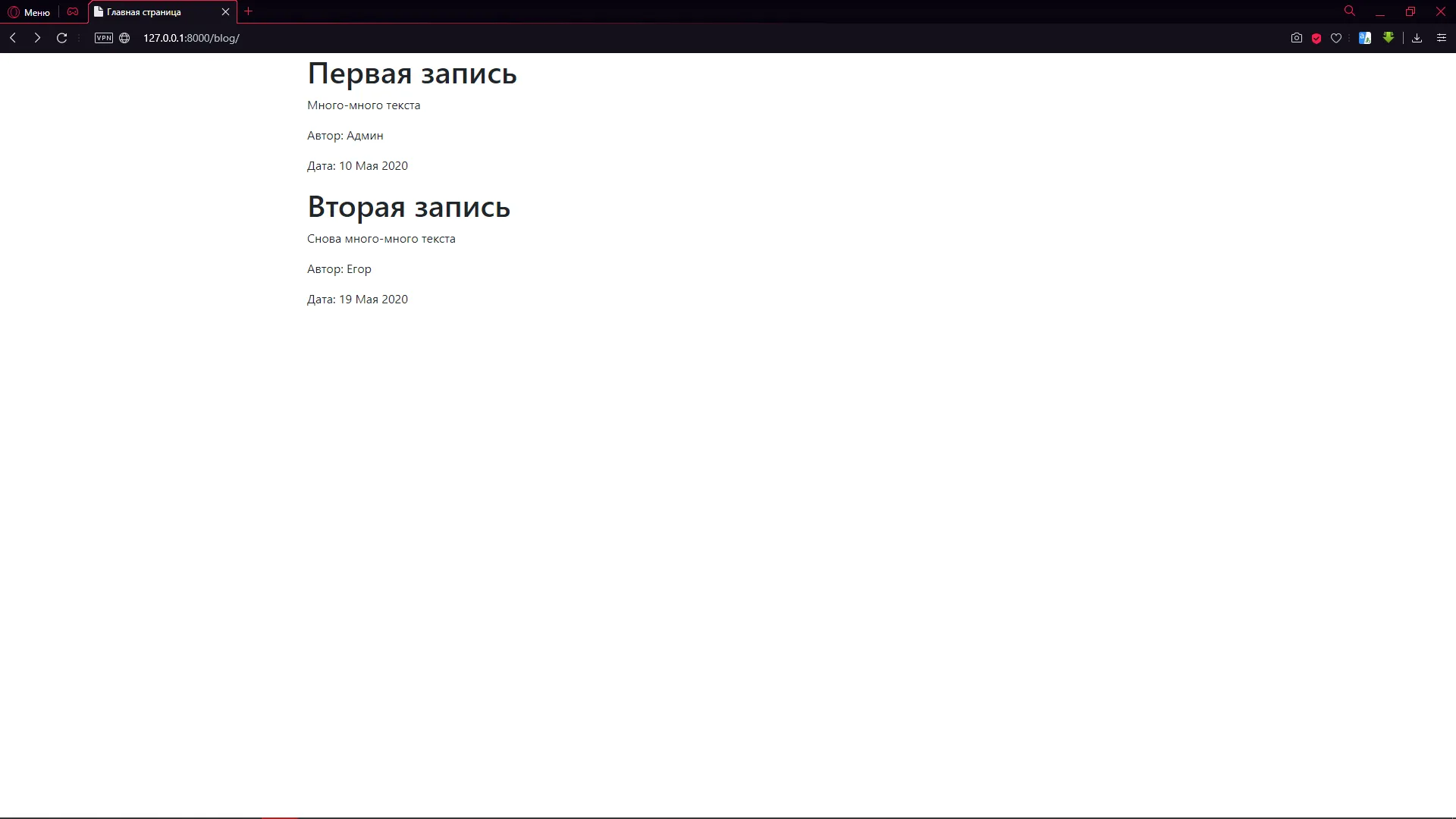Reload the current page
The height and width of the screenshot is (819, 1456).
pos(62,38)
